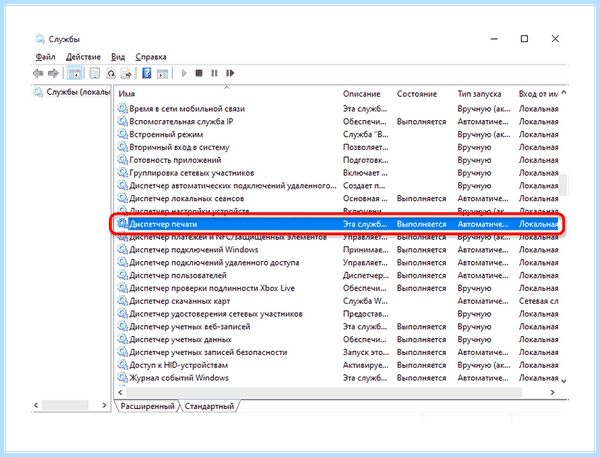
Task: Click the left pane's horizontal scrollbar thumb
Action: [65, 405]
